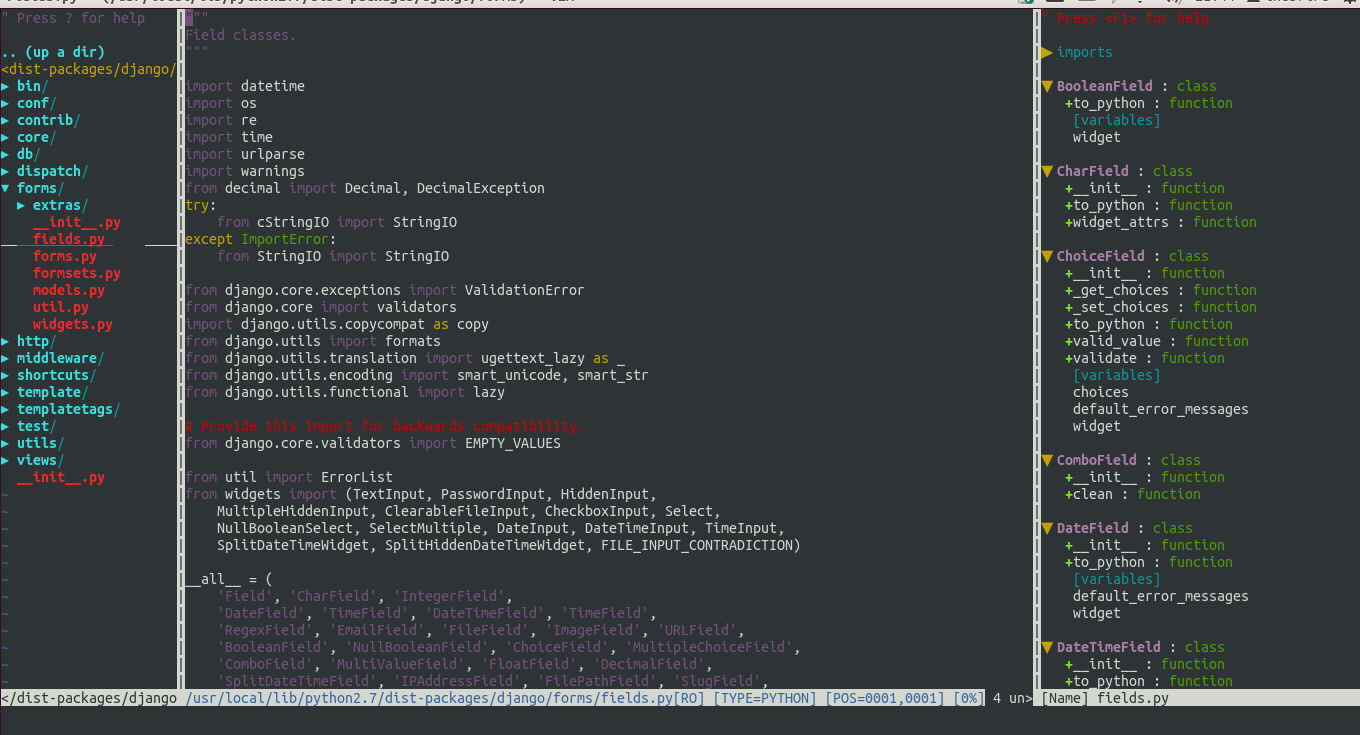Select the middleware/ directory
1360x735 pixels.
61,358
